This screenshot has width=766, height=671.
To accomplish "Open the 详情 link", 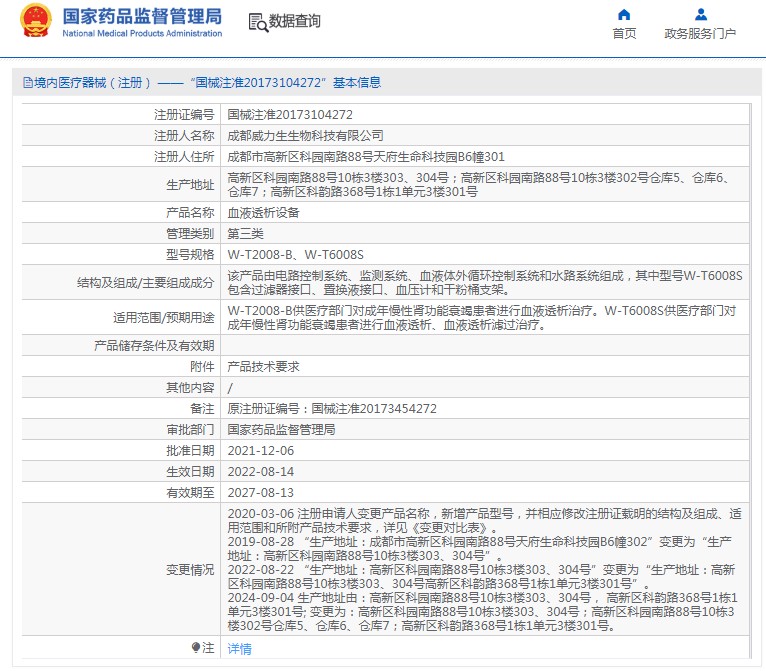I will tap(239, 649).
